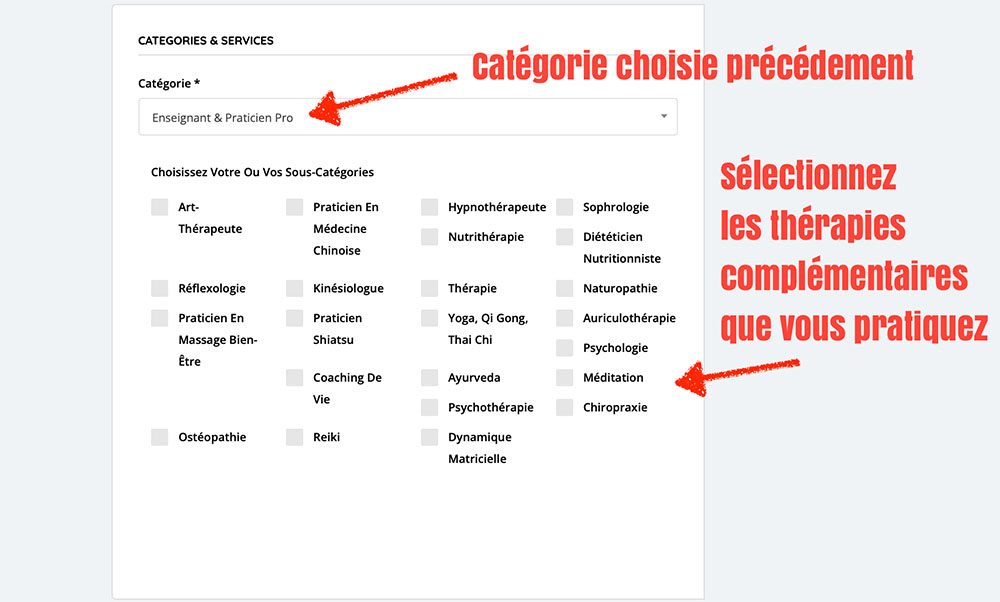Tick the Diététicien Nutritionniste checkbox

coord(564,237)
